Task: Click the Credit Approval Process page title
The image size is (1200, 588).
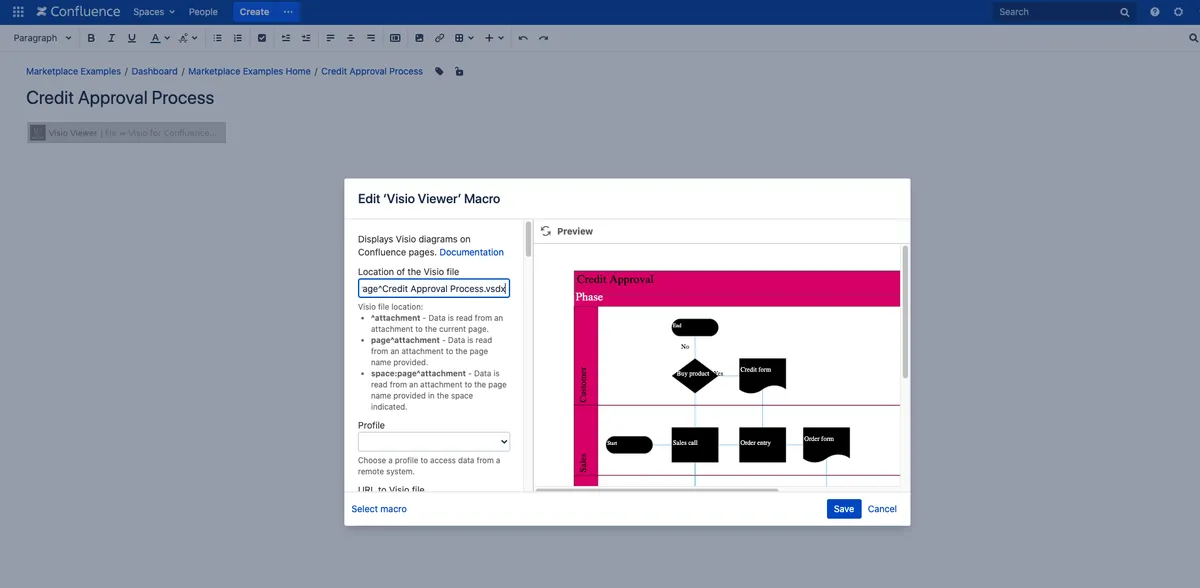Action: coord(120,98)
